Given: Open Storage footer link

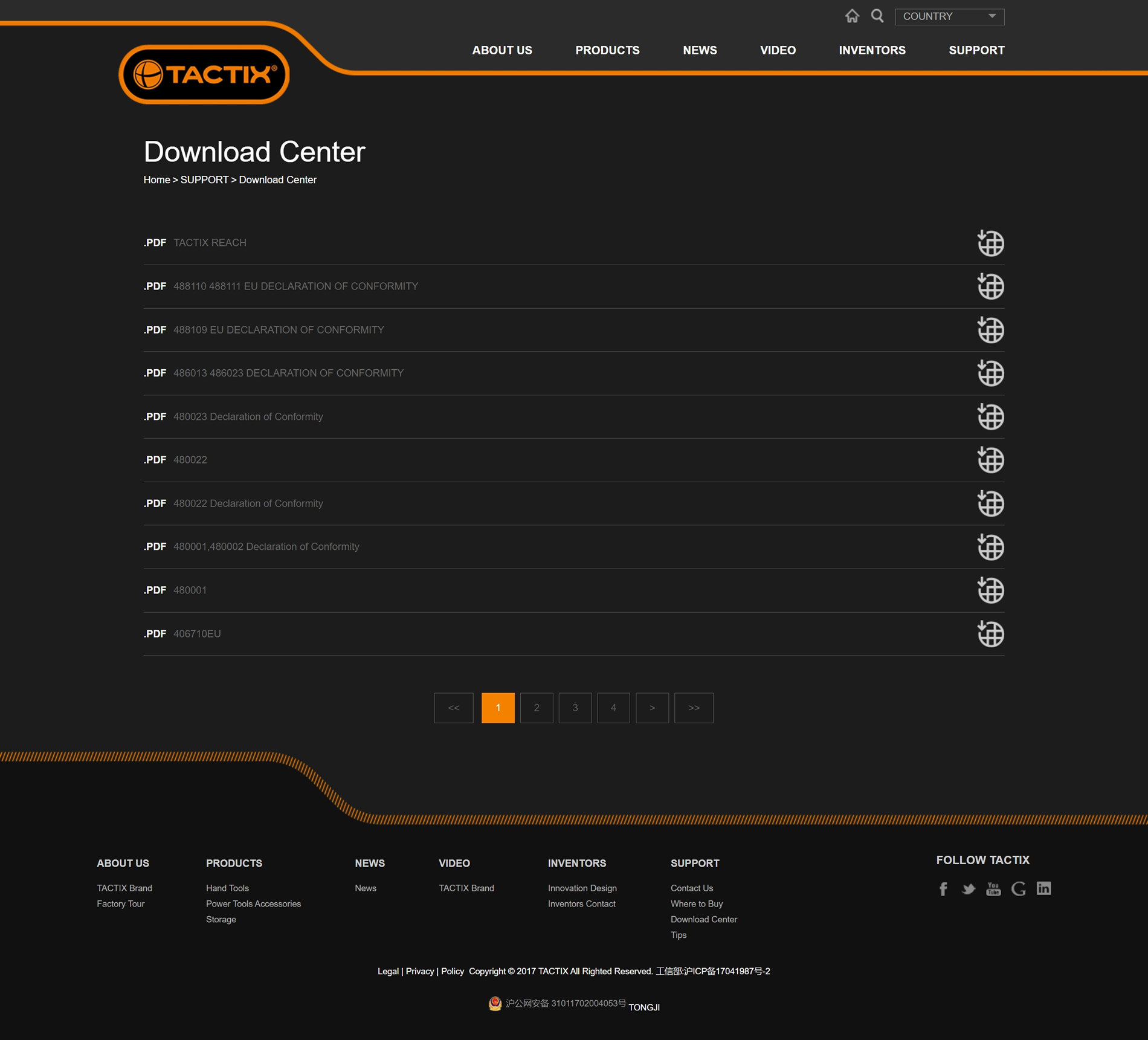Looking at the screenshot, I should tap(221, 920).
